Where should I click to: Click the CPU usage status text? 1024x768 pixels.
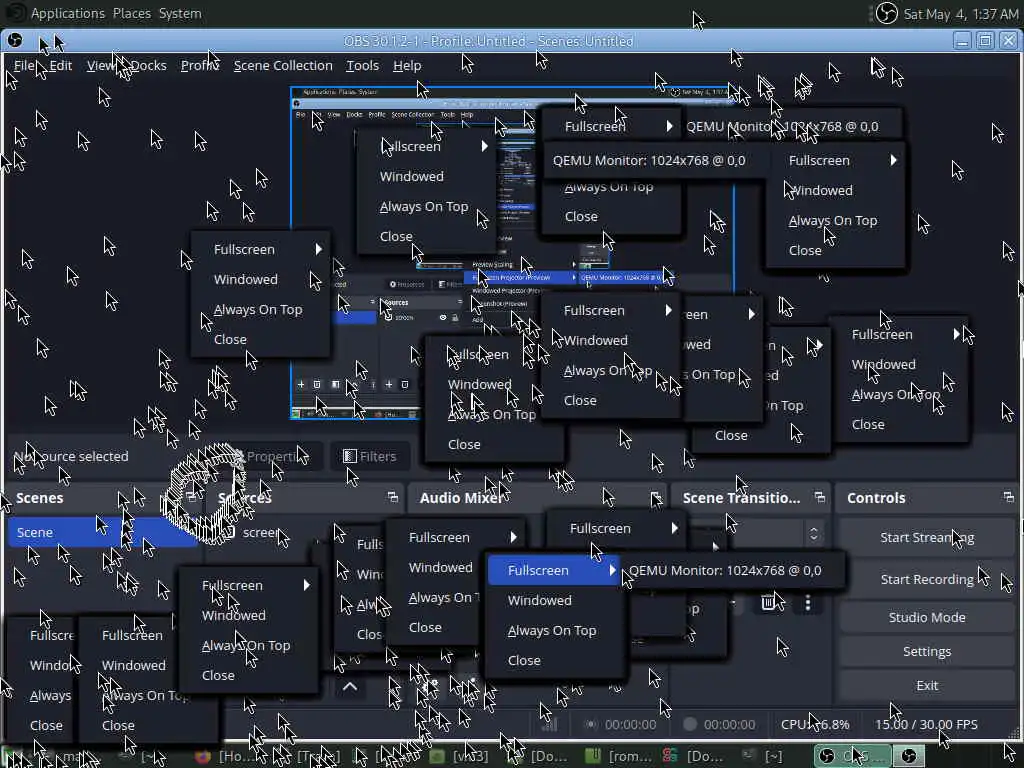coord(815,724)
